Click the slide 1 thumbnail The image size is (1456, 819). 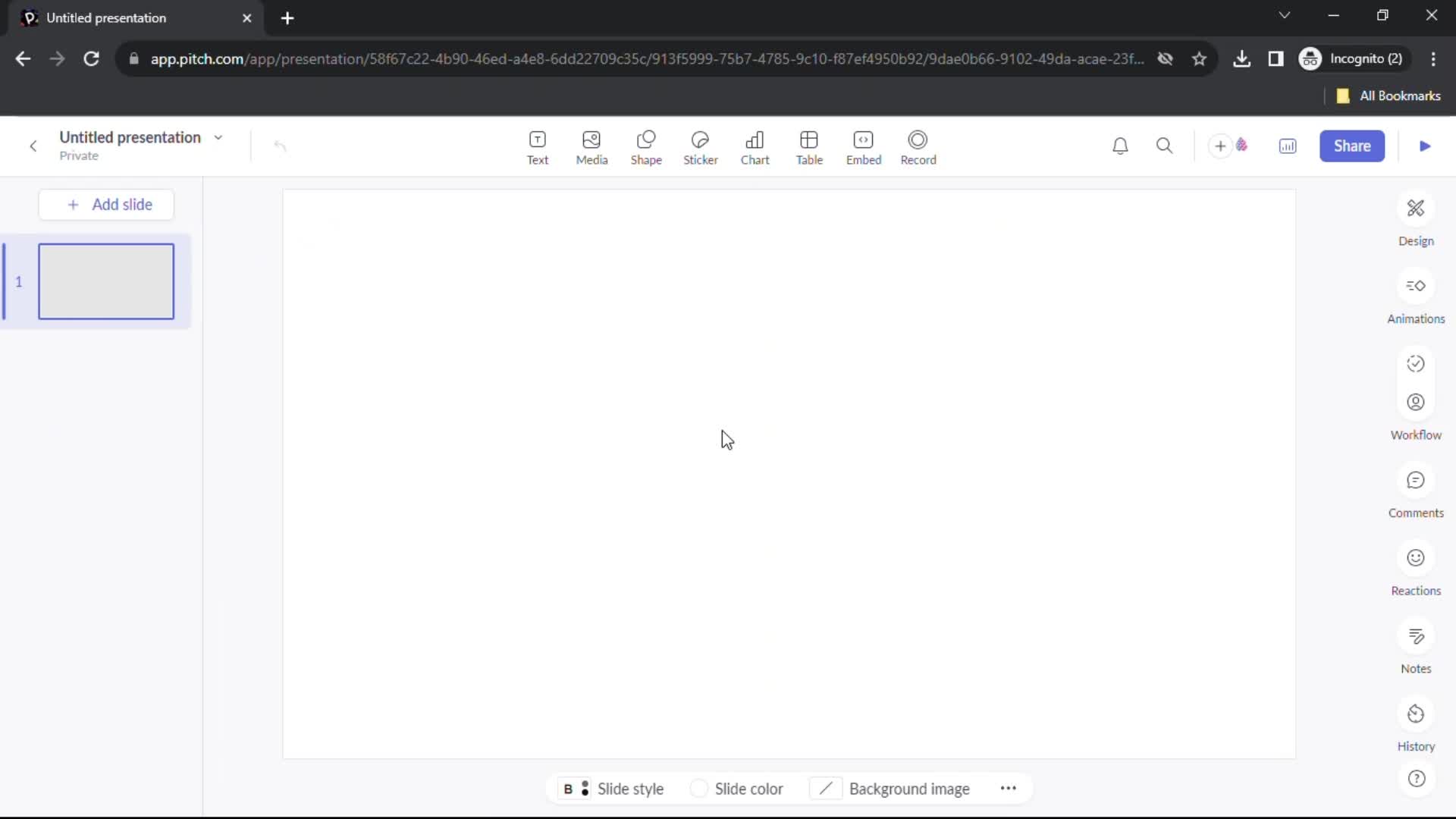click(106, 281)
